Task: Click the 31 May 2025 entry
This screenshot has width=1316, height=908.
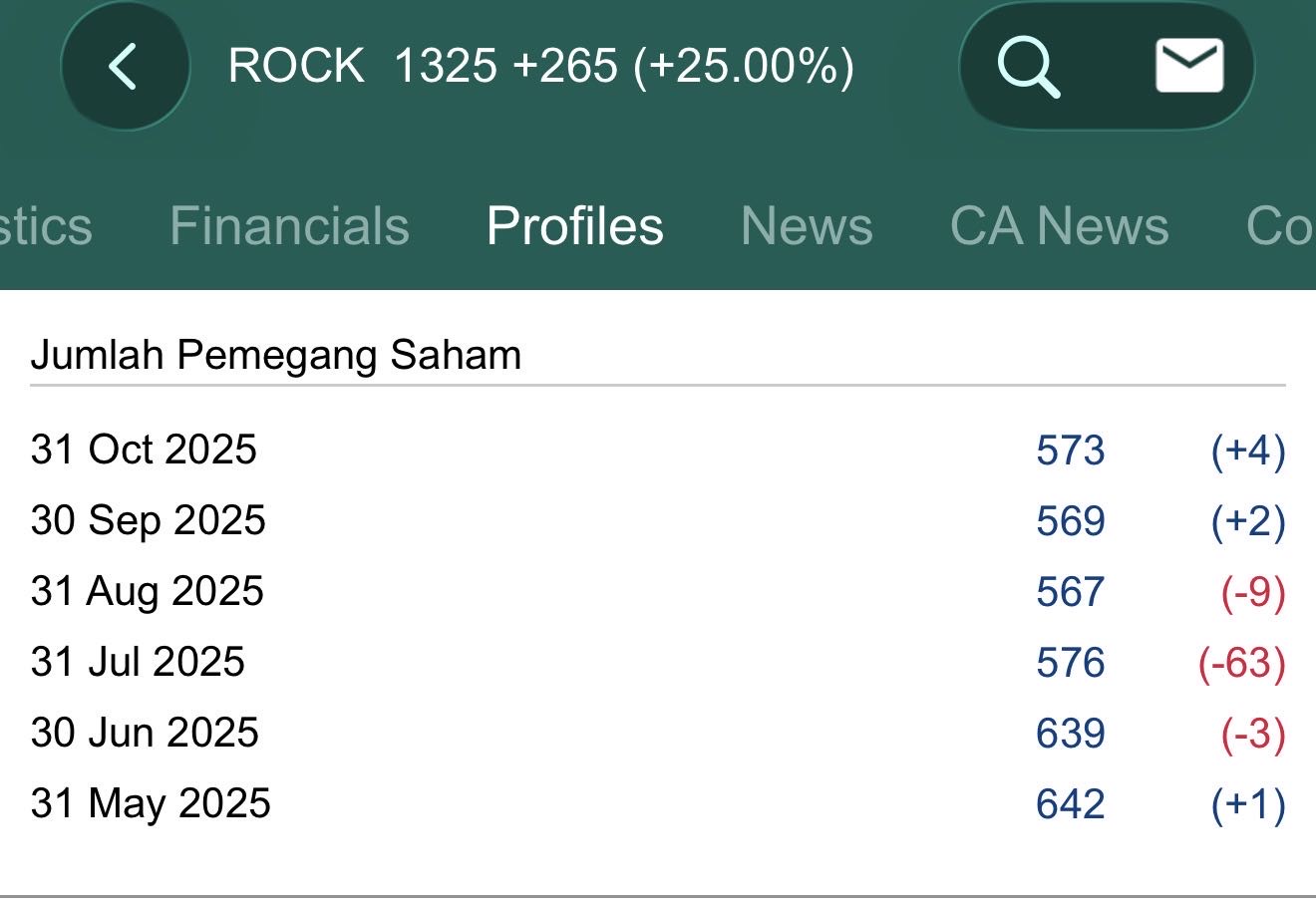Action: pos(151,803)
